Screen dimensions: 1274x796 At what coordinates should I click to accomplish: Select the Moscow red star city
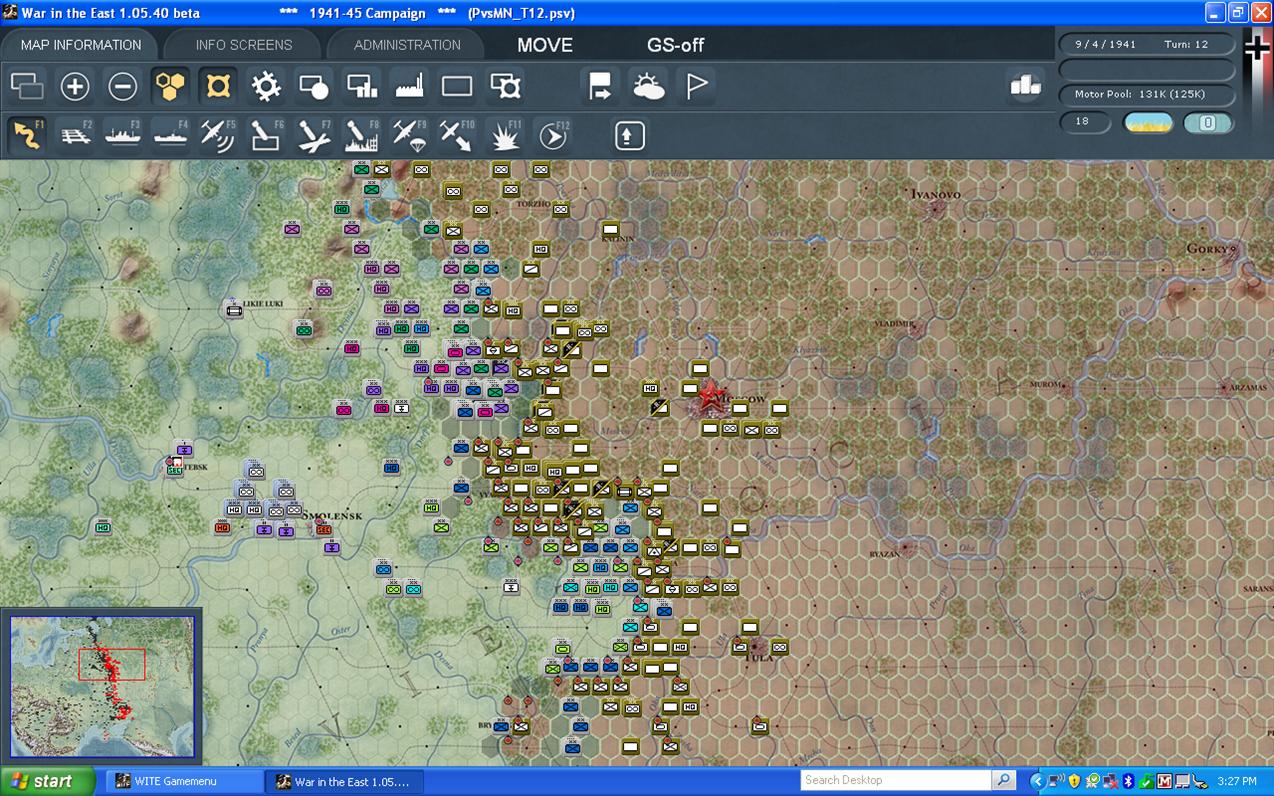(x=711, y=397)
